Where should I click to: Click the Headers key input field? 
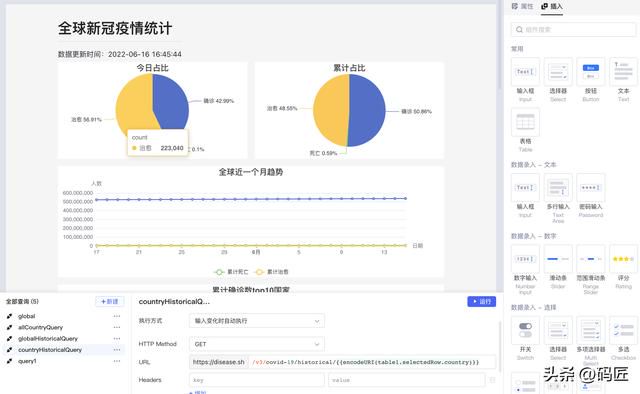(x=257, y=380)
